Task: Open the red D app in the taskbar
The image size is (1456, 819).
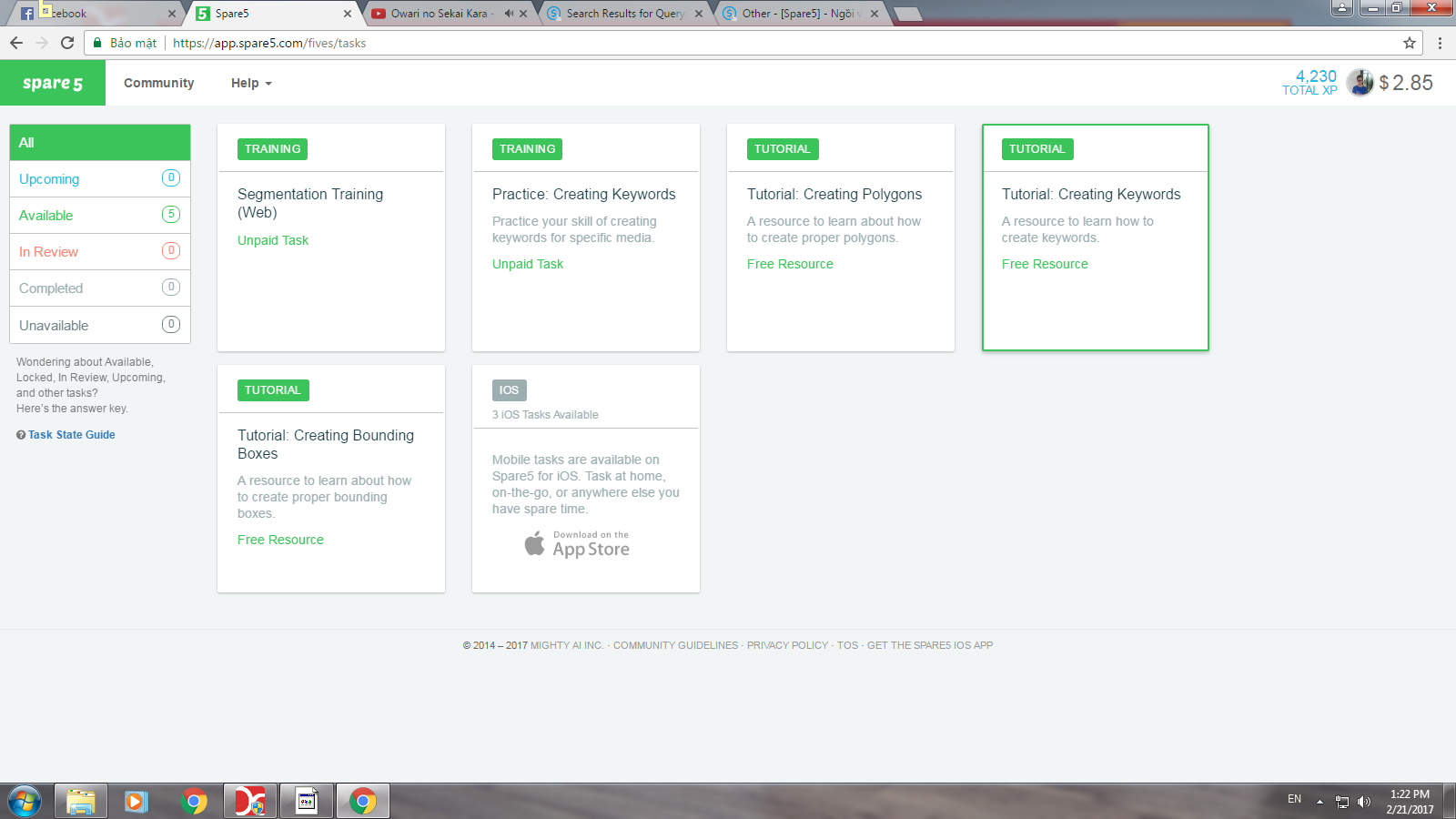Action: tap(249, 802)
